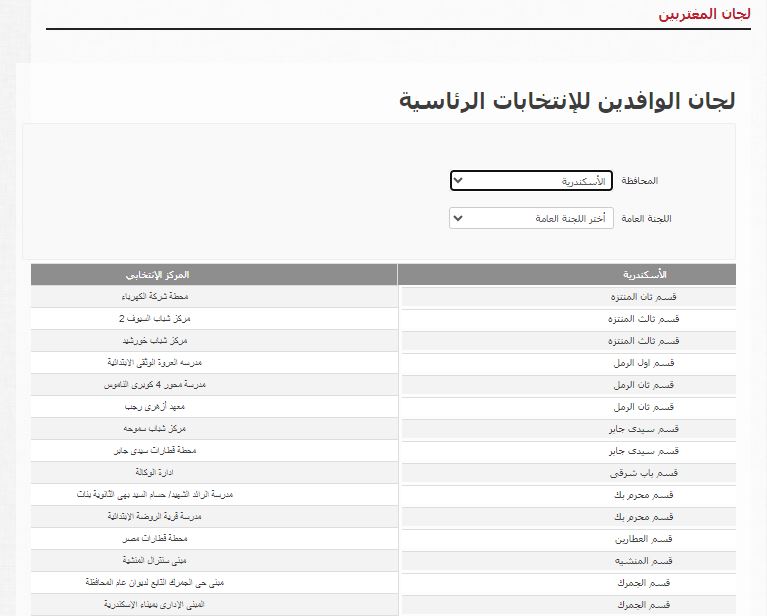Click قسم ثان الرمل in معهد أزهرى رجب row
This screenshot has height=616, width=767.
(568, 407)
